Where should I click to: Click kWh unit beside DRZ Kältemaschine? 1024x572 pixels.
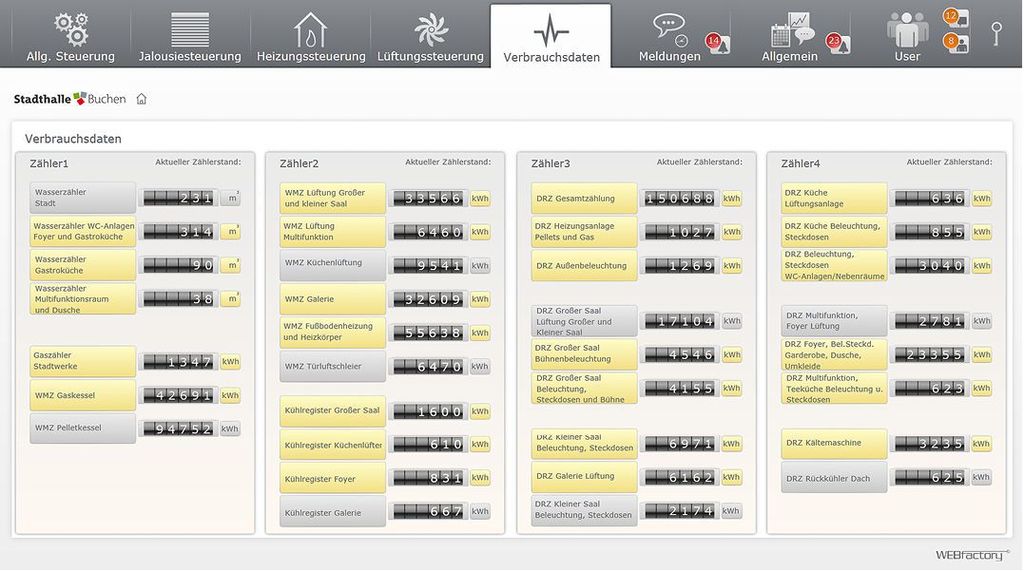tap(981, 443)
